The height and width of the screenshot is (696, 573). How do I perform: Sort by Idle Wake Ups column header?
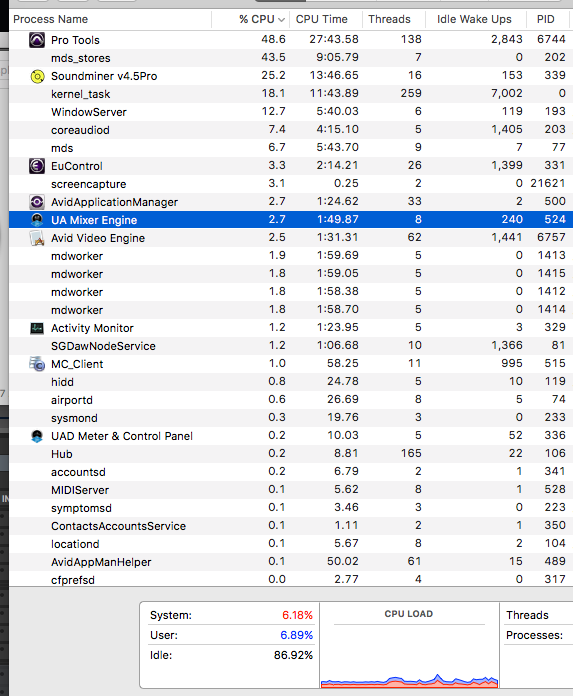(475, 19)
